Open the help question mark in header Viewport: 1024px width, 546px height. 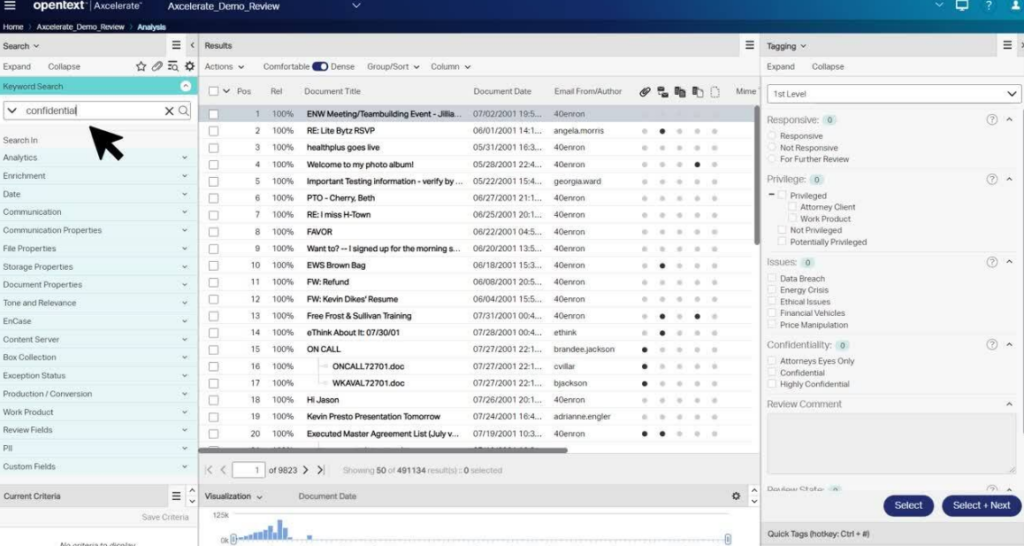989,6
